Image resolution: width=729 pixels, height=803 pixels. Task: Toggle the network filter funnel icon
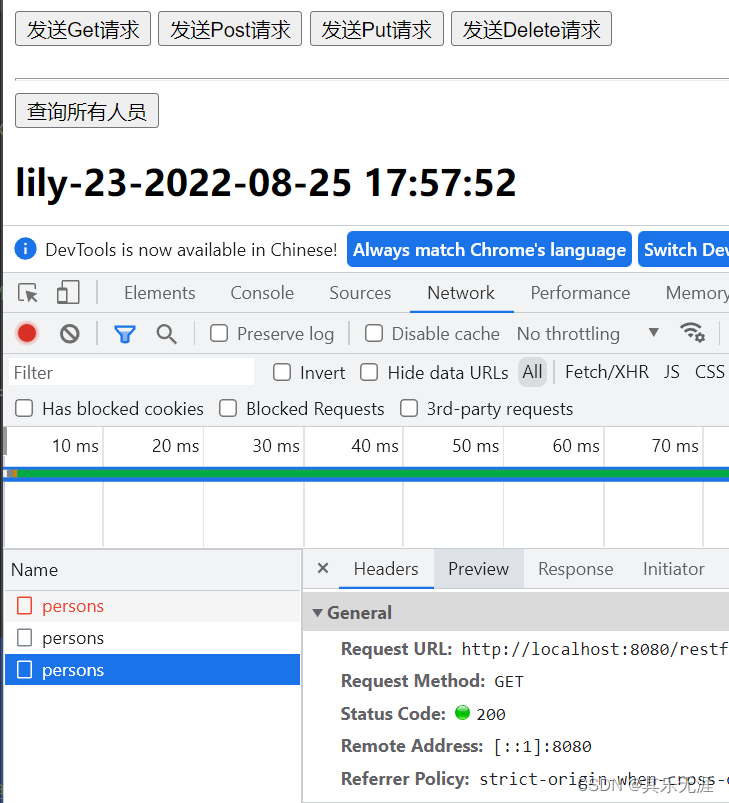coord(125,334)
